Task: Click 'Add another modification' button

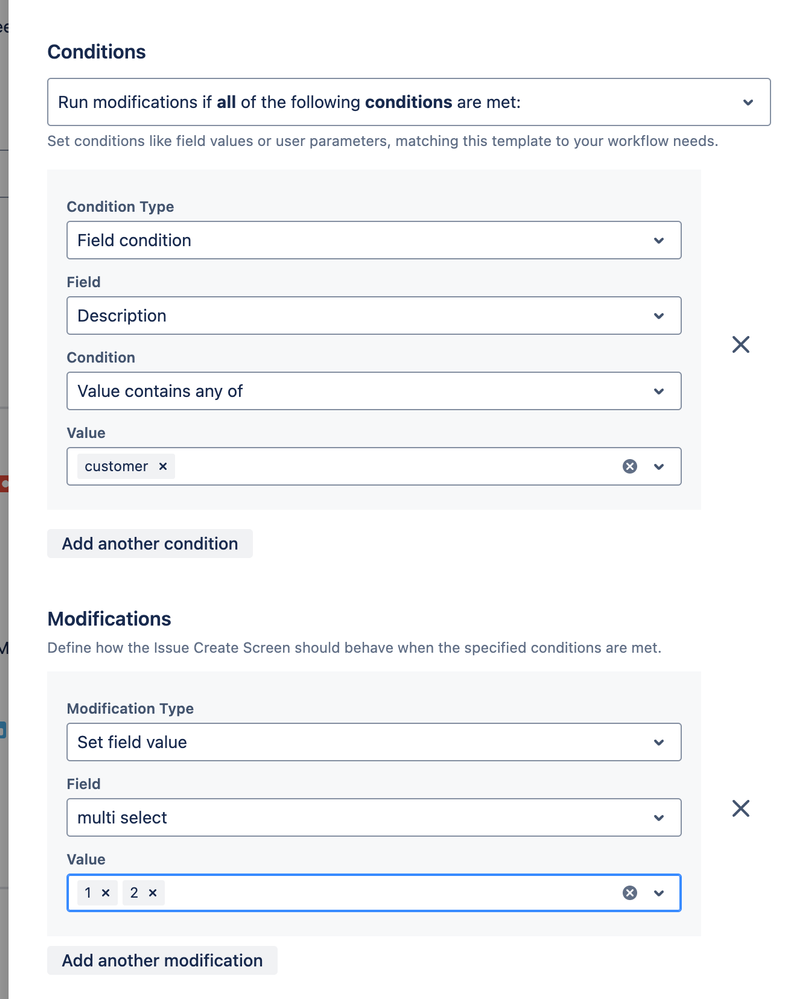Action: pos(162,961)
